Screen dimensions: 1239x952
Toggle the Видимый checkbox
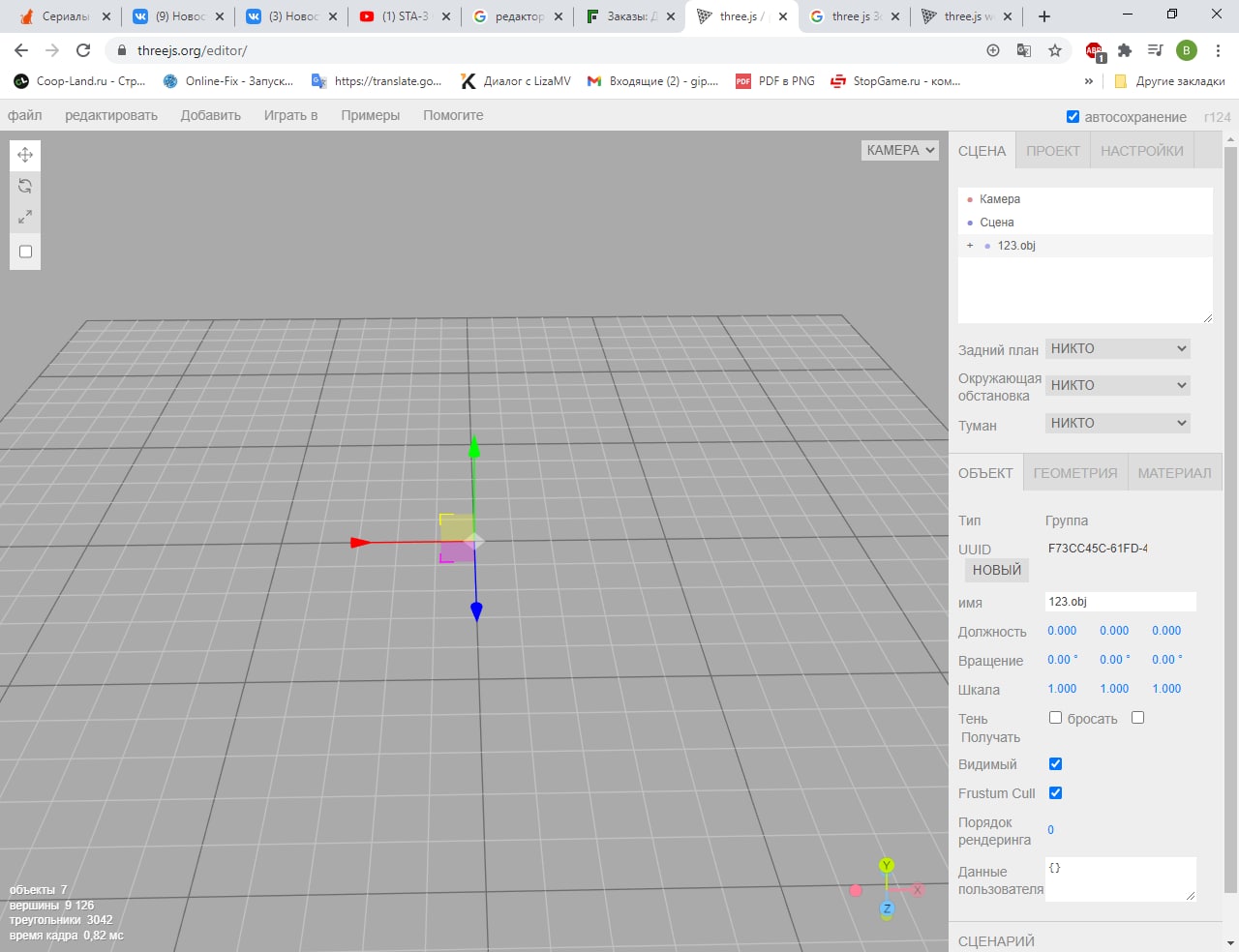tap(1055, 764)
